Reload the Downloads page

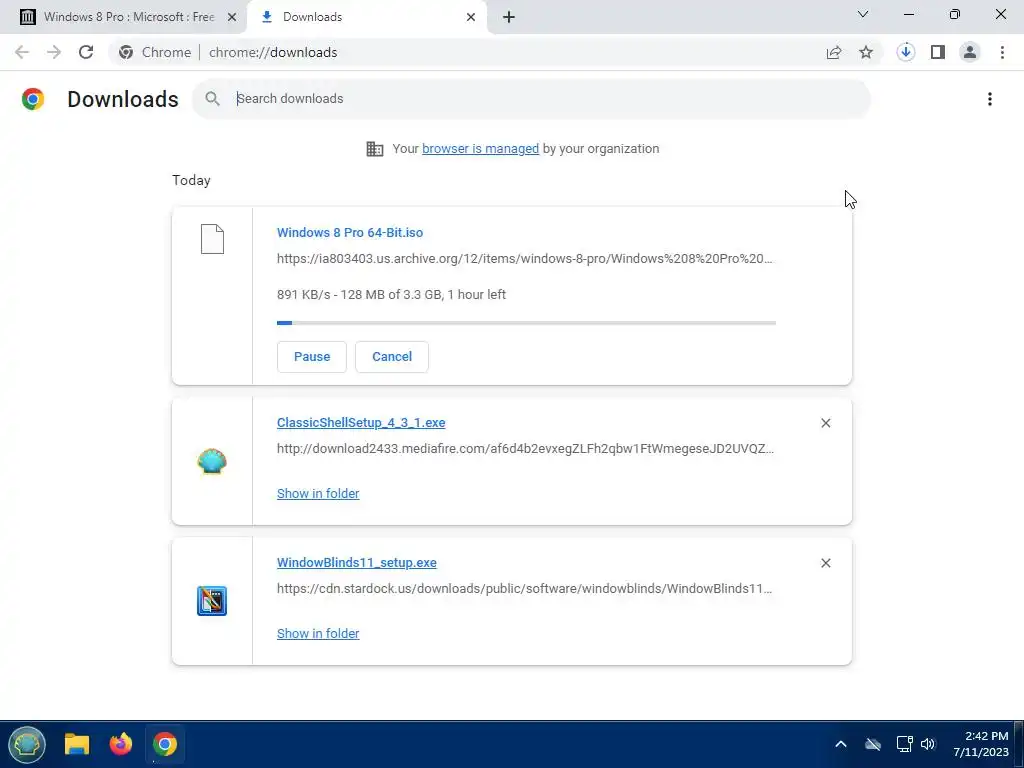[86, 52]
